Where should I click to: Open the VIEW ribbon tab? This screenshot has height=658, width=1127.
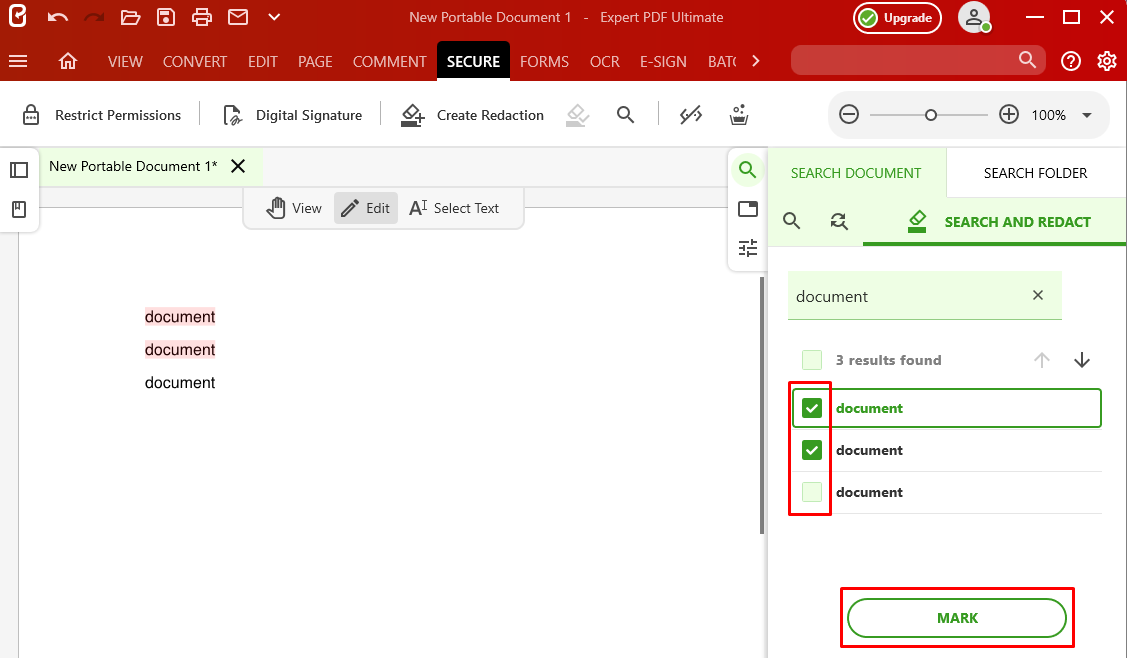[125, 62]
